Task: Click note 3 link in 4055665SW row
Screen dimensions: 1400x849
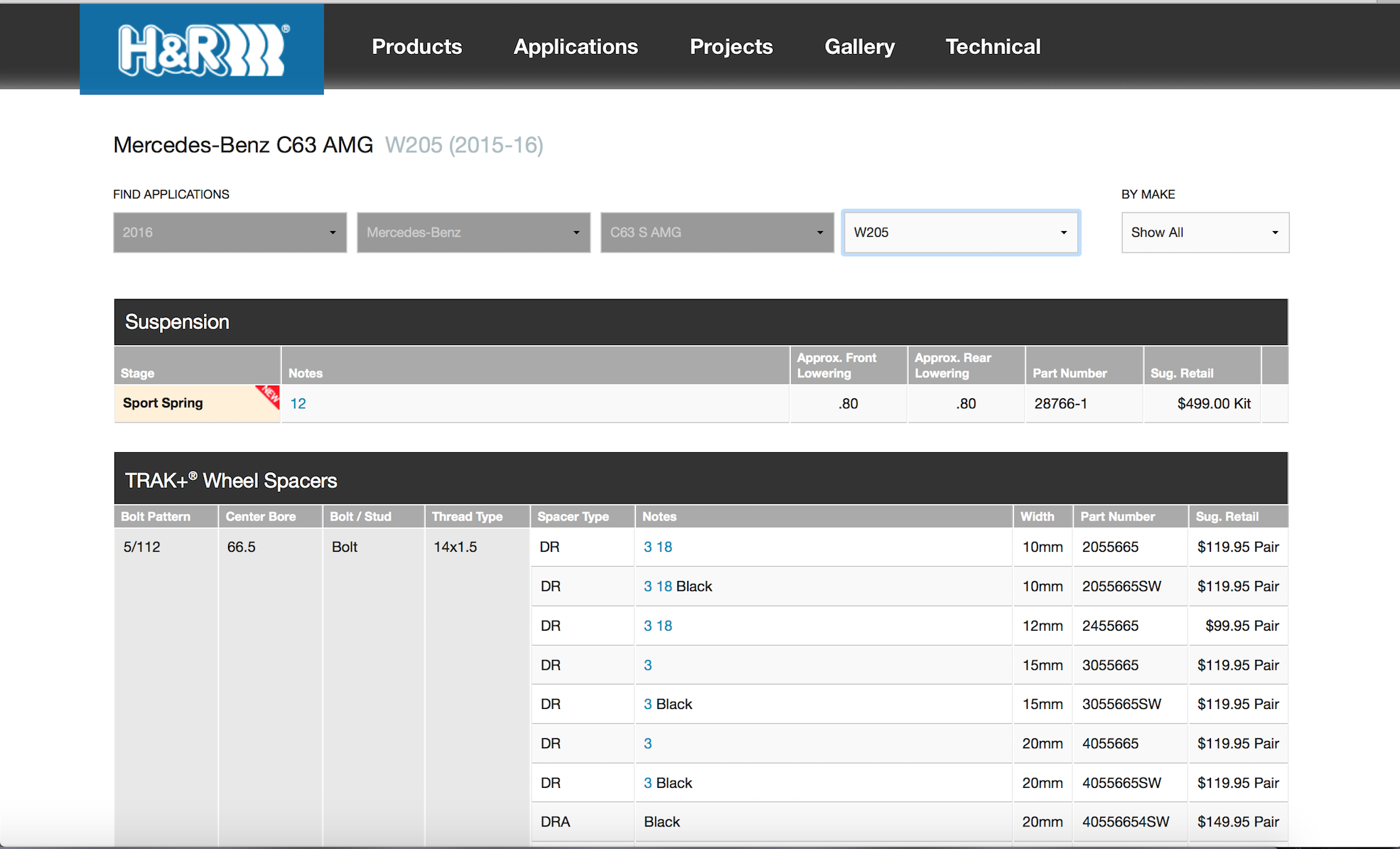Action: (x=647, y=783)
